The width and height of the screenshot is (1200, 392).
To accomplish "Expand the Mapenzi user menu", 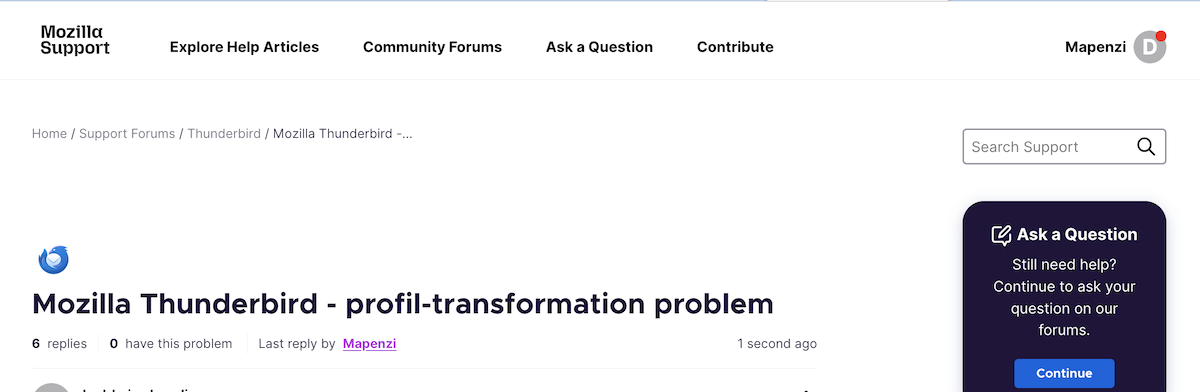I will 1096,47.
